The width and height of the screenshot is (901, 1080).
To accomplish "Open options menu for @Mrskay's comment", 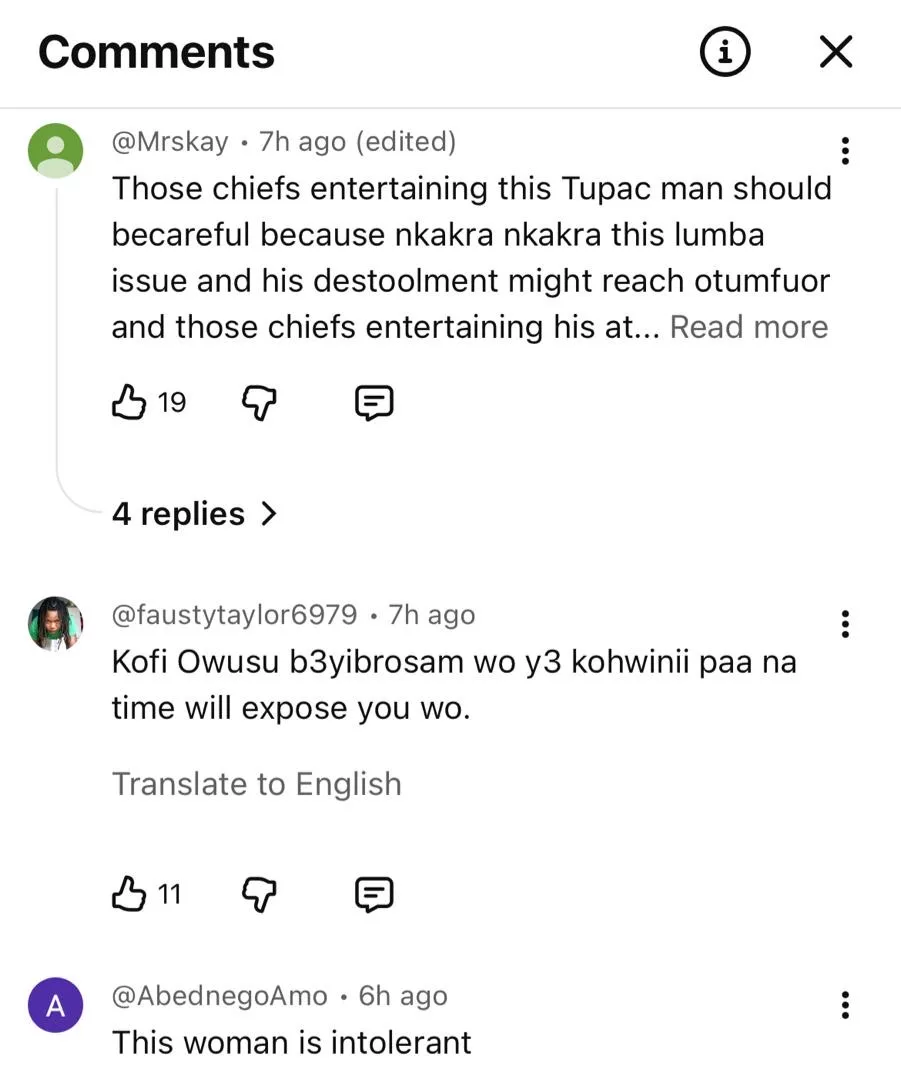I will point(845,150).
